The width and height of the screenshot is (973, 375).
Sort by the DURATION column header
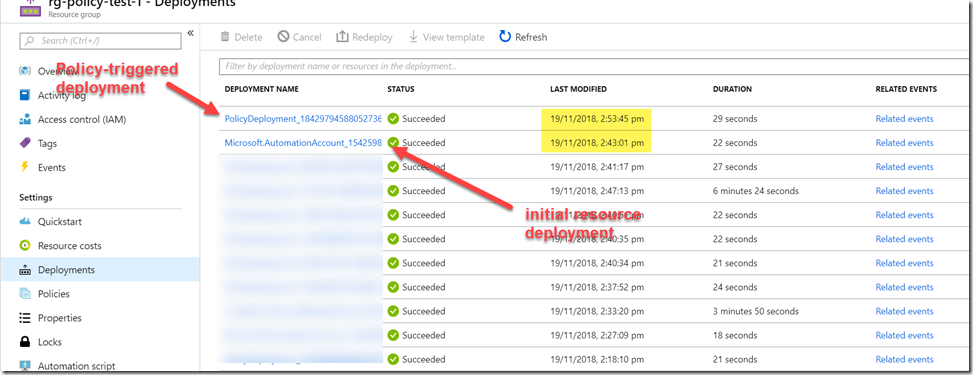pyautogui.click(x=732, y=89)
